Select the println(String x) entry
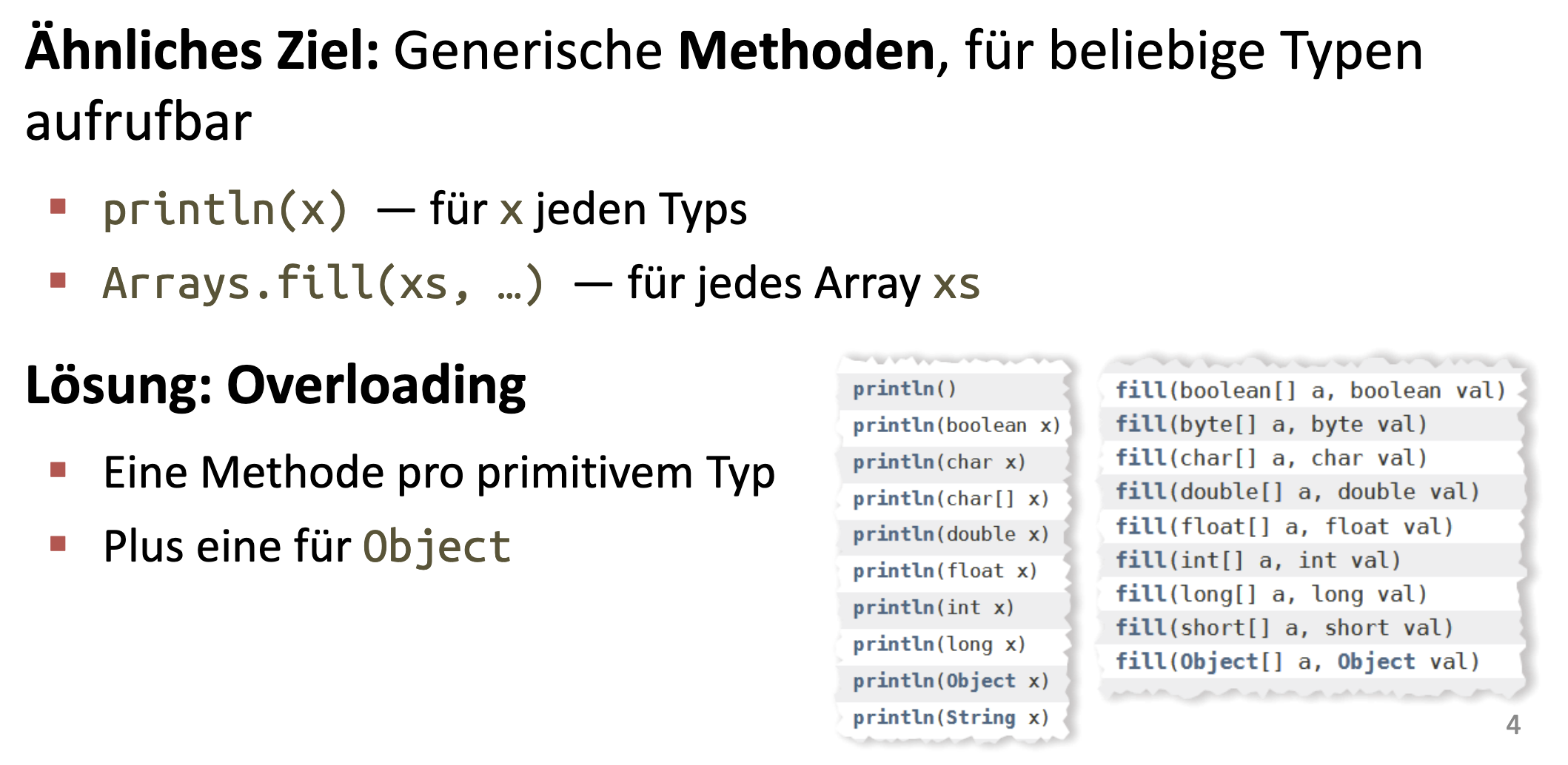 point(950,717)
